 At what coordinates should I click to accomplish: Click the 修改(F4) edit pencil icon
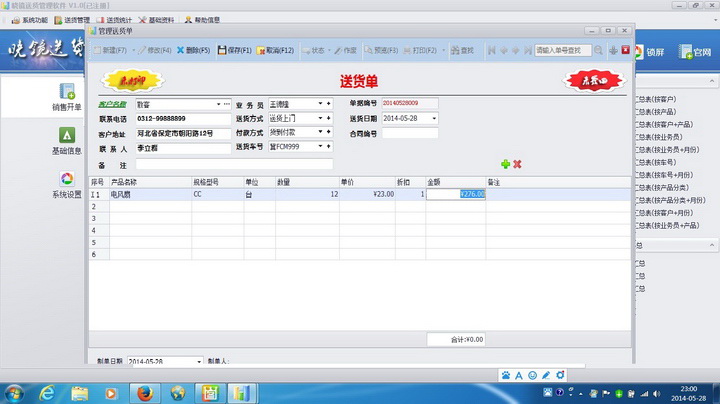coord(142,50)
